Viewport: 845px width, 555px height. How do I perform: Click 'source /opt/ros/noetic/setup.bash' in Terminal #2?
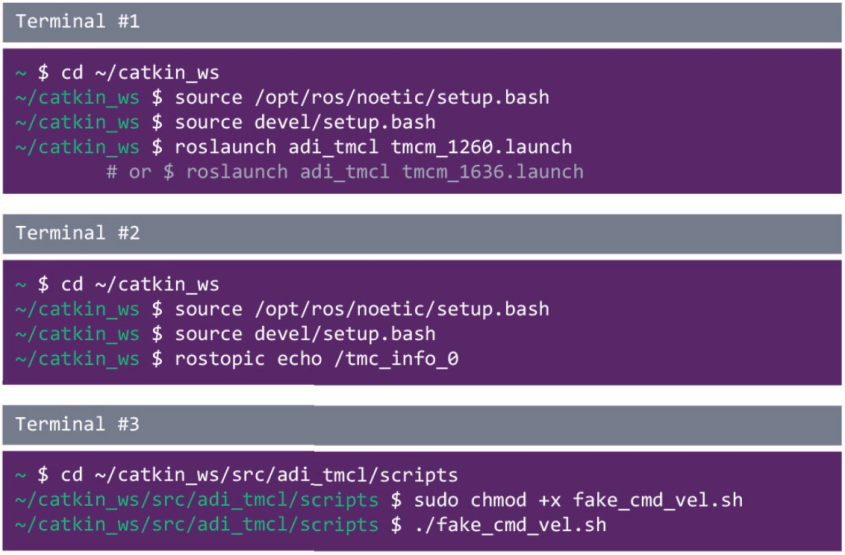click(x=362, y=309)
